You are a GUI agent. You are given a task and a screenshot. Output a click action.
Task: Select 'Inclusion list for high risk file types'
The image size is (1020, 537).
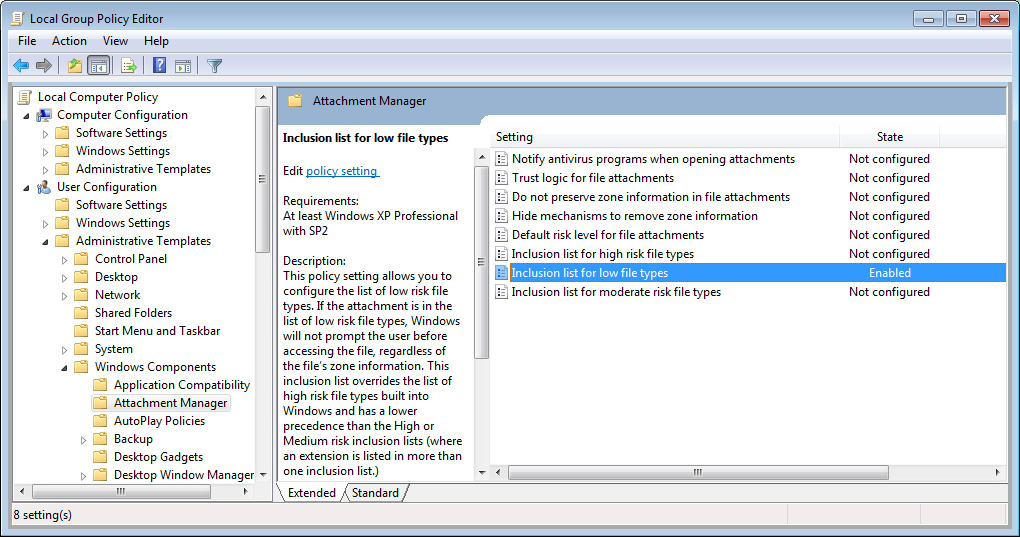pos(602,254)
